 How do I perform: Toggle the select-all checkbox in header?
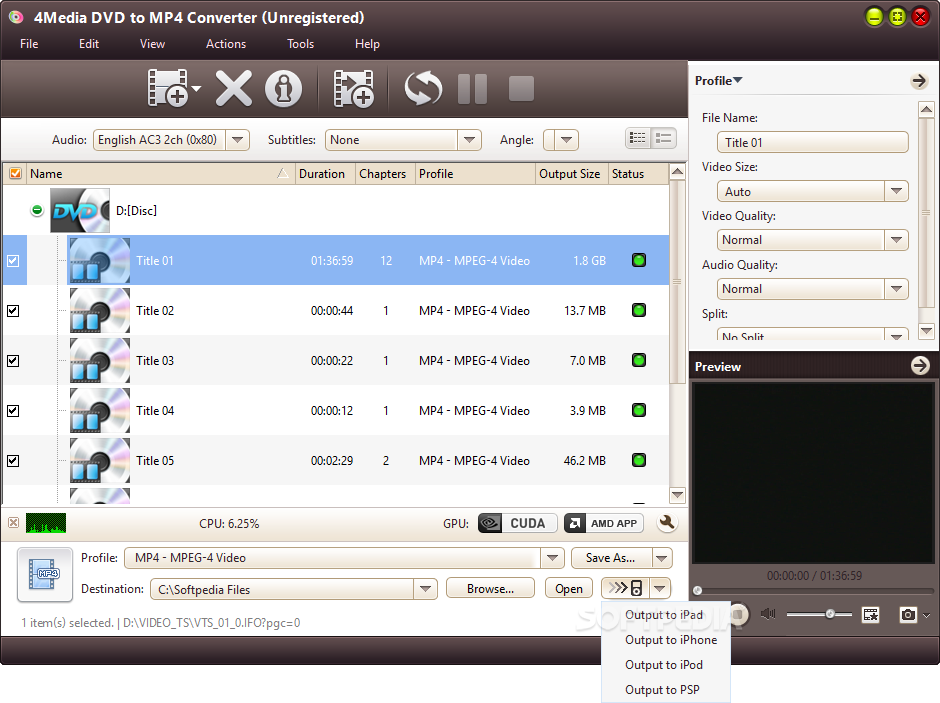click(x=16, y=174)
